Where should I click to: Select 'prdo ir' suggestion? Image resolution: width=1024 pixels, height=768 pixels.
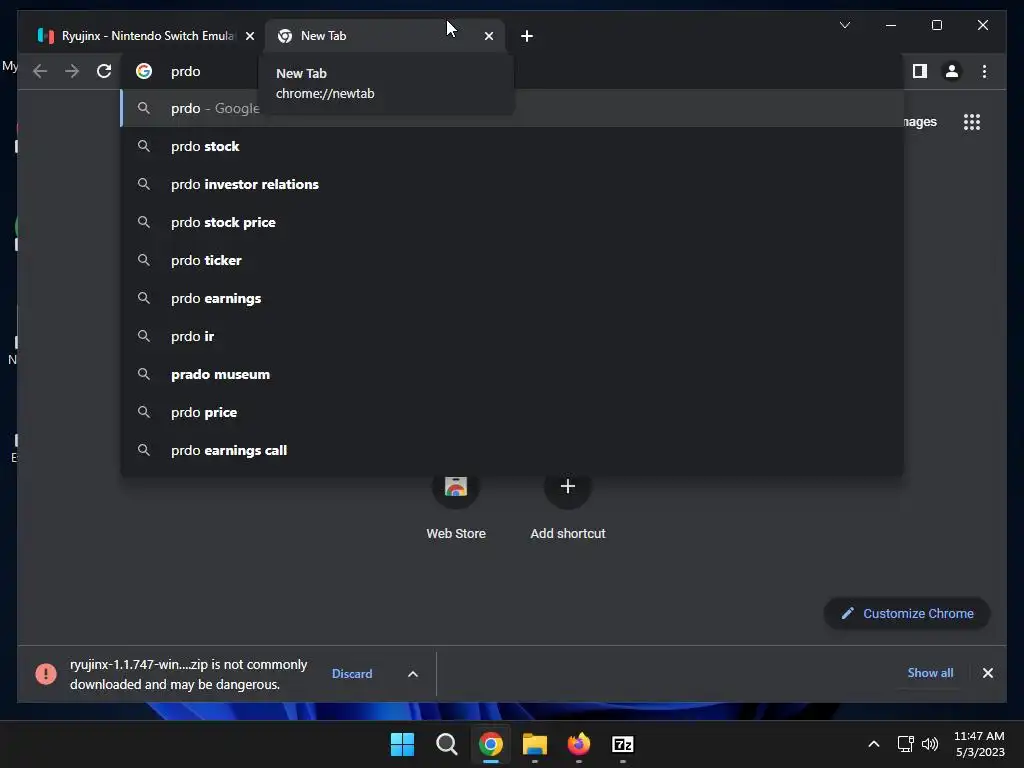coord(512,336)
